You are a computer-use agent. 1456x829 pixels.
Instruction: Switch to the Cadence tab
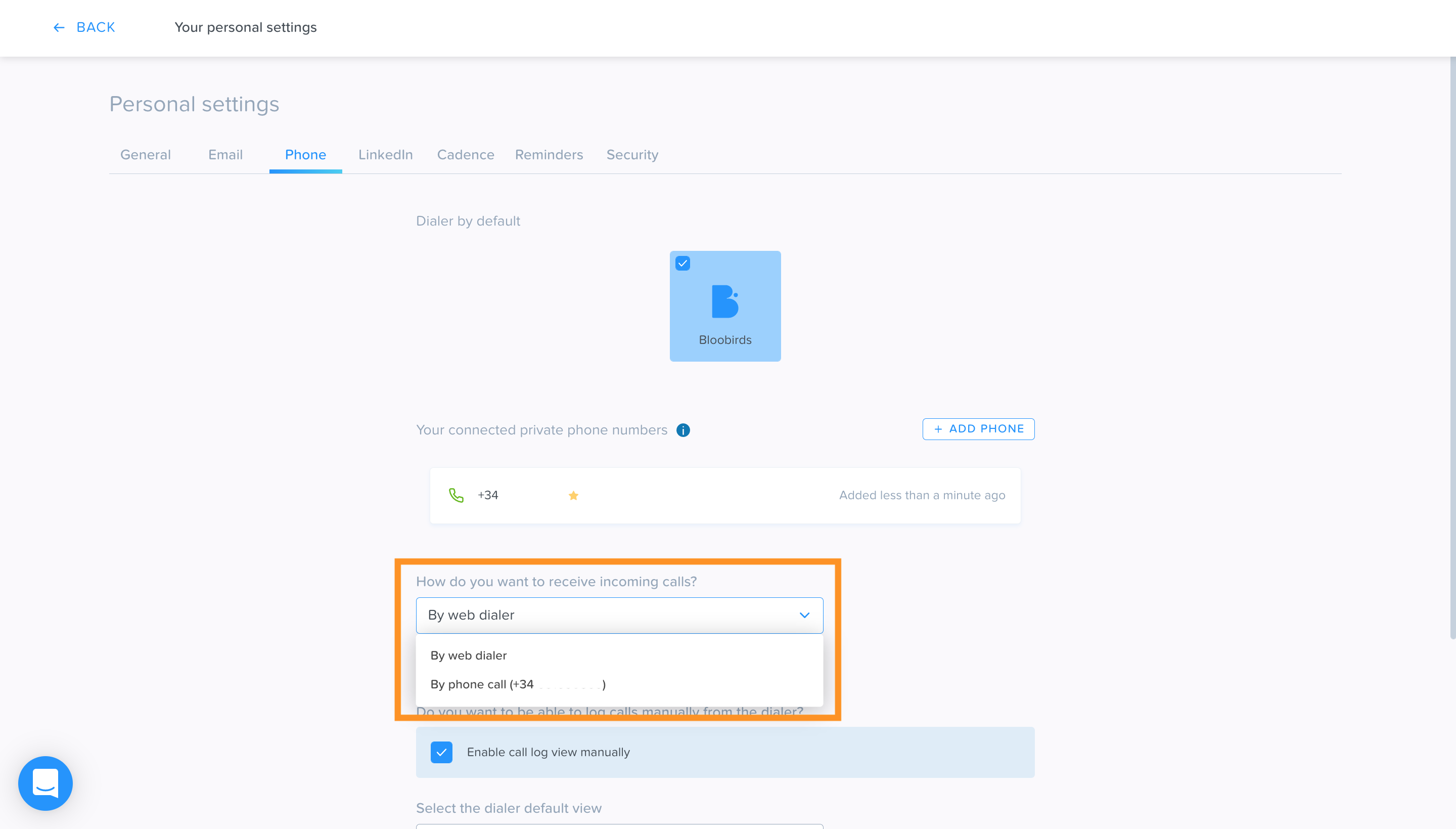[466, 154]
